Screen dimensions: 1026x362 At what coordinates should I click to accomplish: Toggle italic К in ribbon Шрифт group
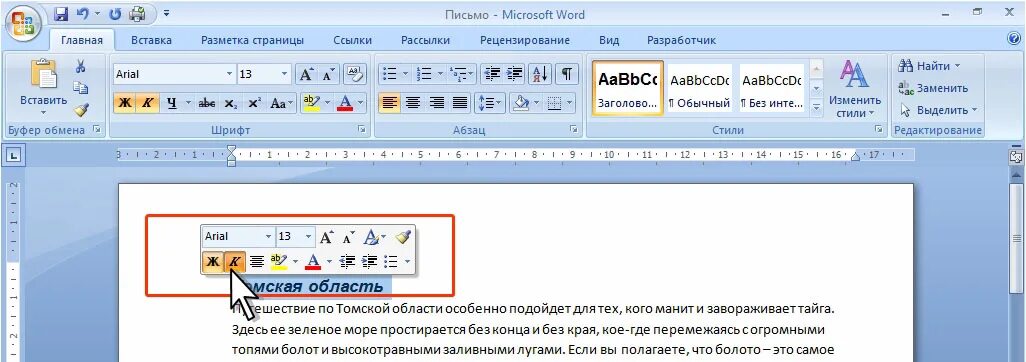pos(147,103)
